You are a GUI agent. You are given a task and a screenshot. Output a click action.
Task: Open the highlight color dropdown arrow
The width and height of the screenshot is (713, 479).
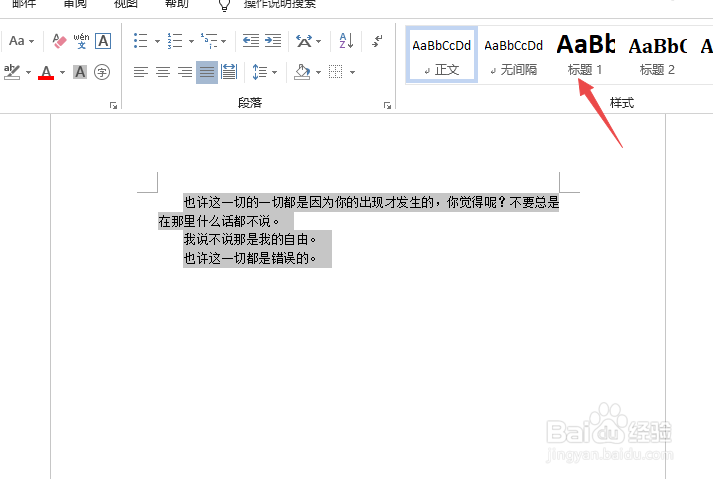(28, 72)
